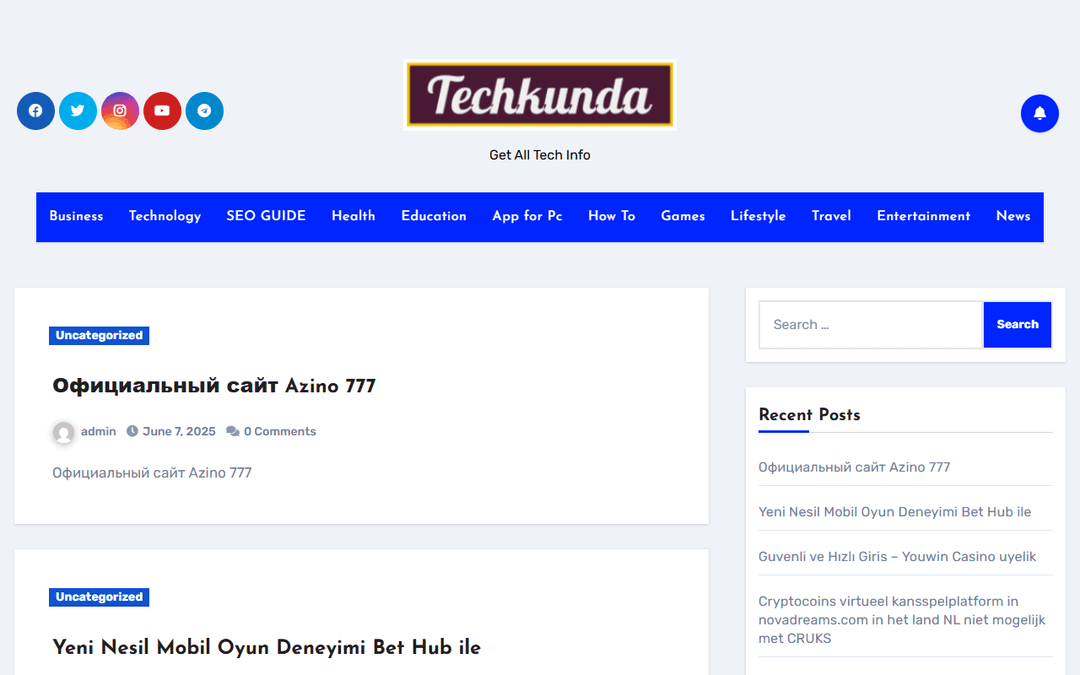Image resolution: width=1080 pixels, height=675 pixels.
Task: Open the Health menu item
Action: (x=353, y=216)
